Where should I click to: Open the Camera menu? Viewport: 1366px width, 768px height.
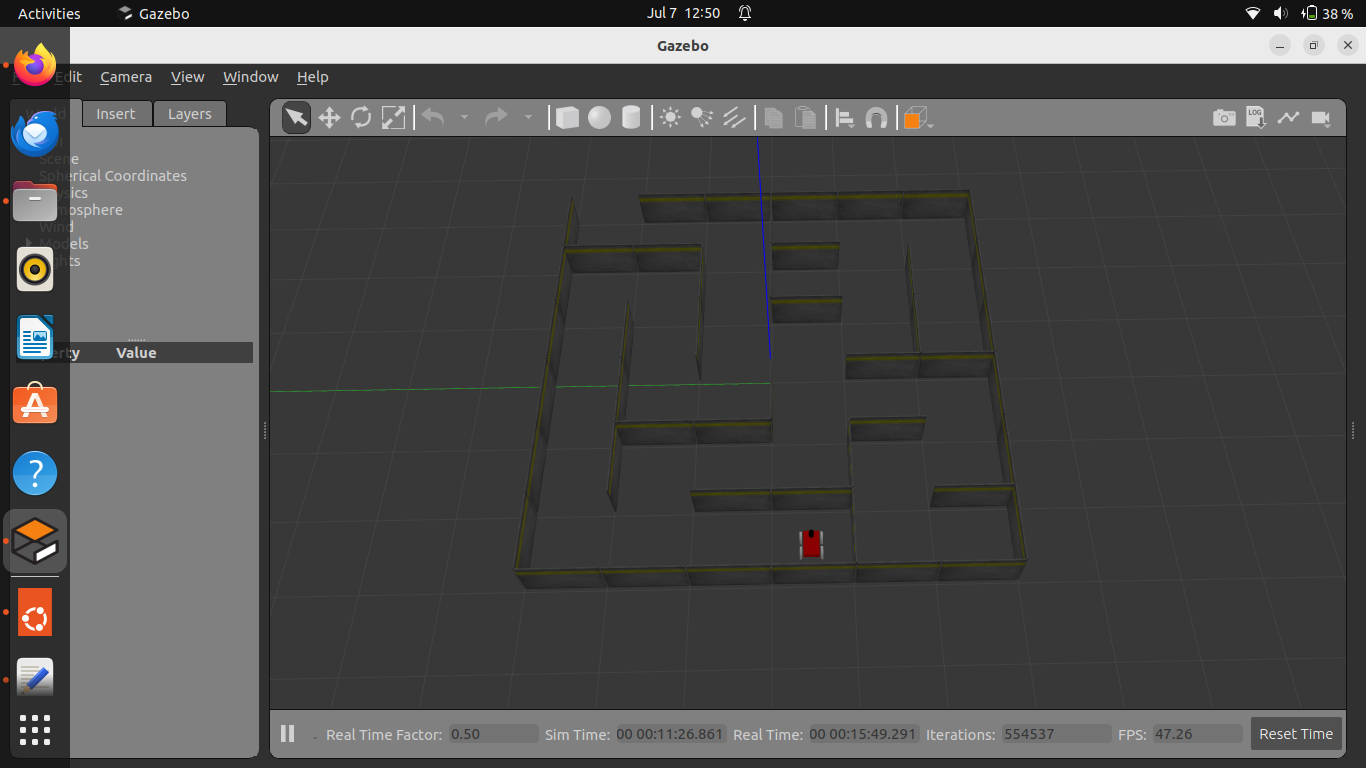click(x=126, y=77)
